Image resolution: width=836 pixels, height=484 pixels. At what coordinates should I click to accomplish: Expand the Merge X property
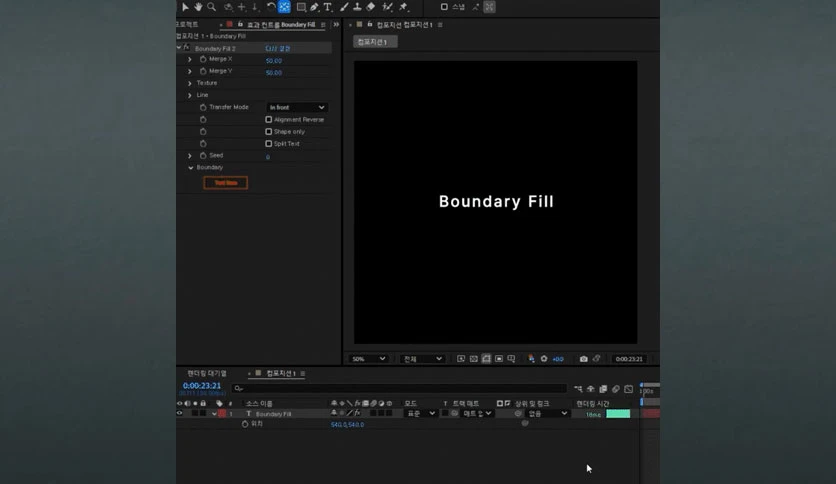190,59
